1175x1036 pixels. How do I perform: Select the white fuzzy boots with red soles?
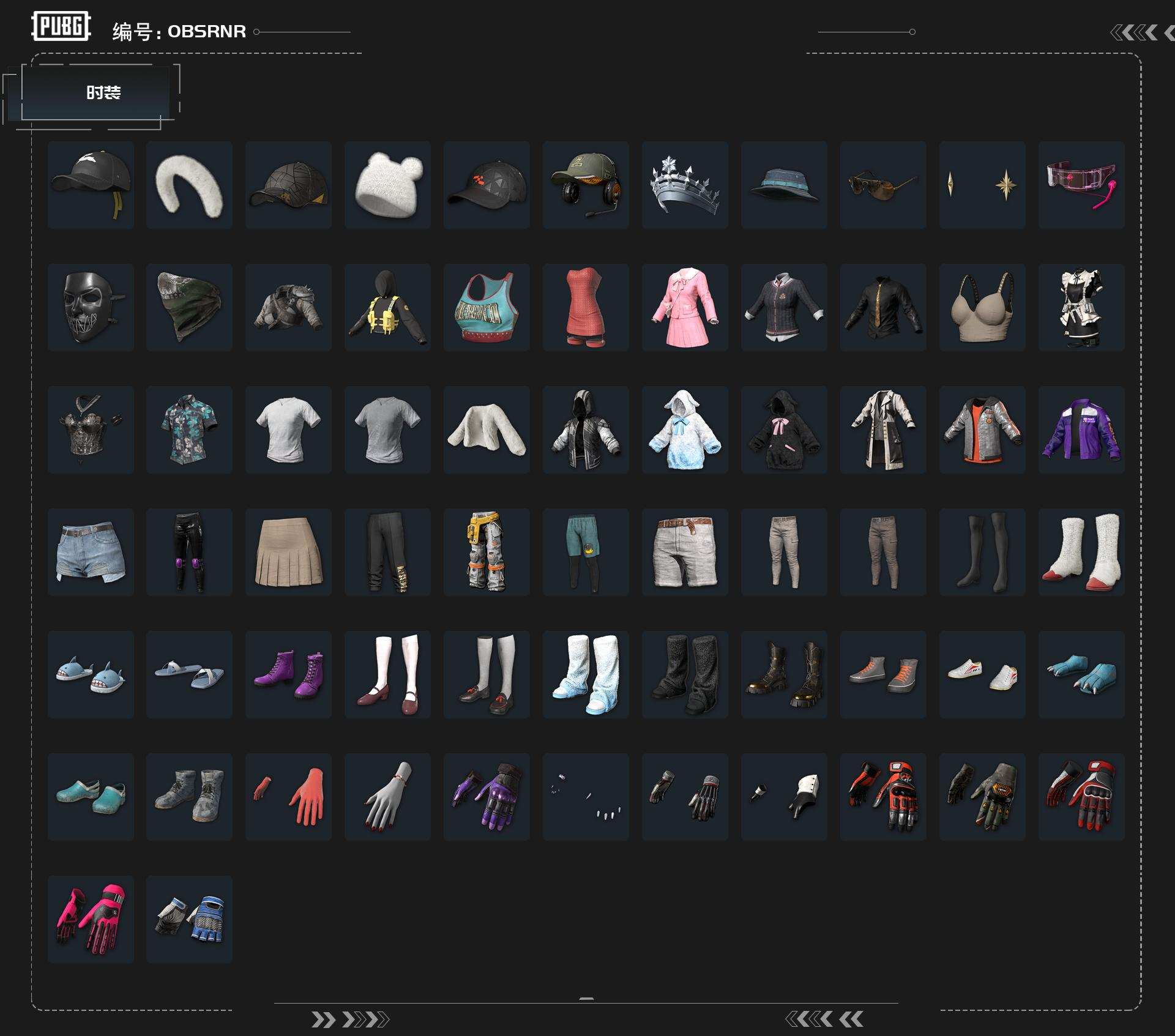click(1081, 552)
